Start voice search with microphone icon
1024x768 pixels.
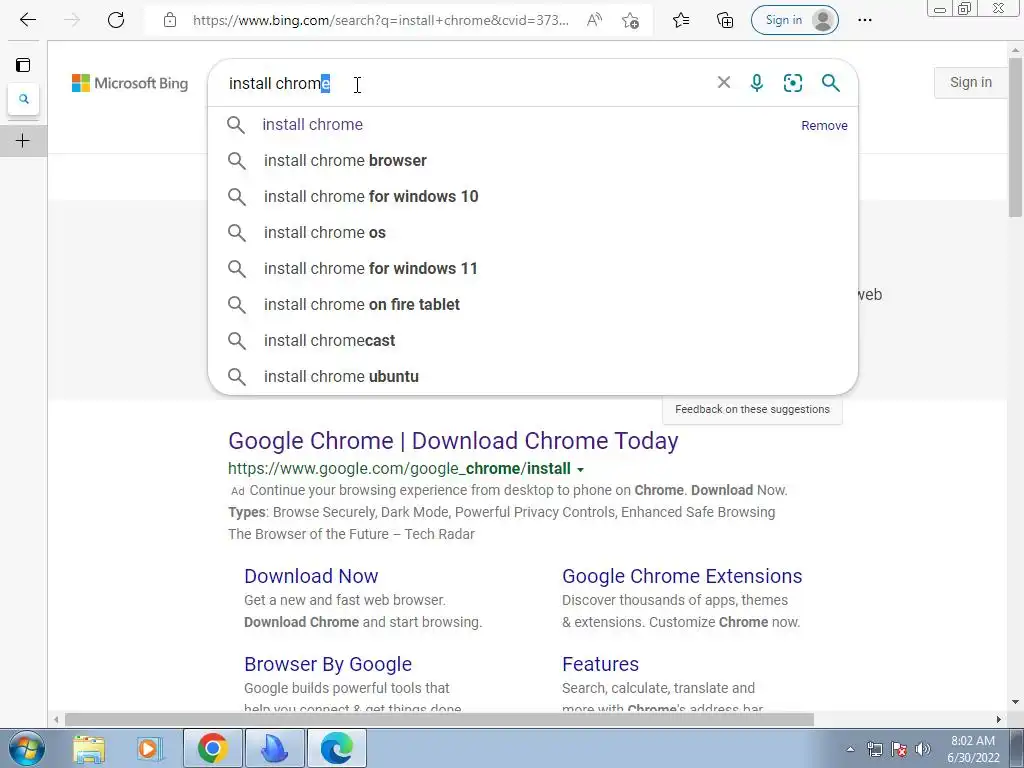(757, 83)
